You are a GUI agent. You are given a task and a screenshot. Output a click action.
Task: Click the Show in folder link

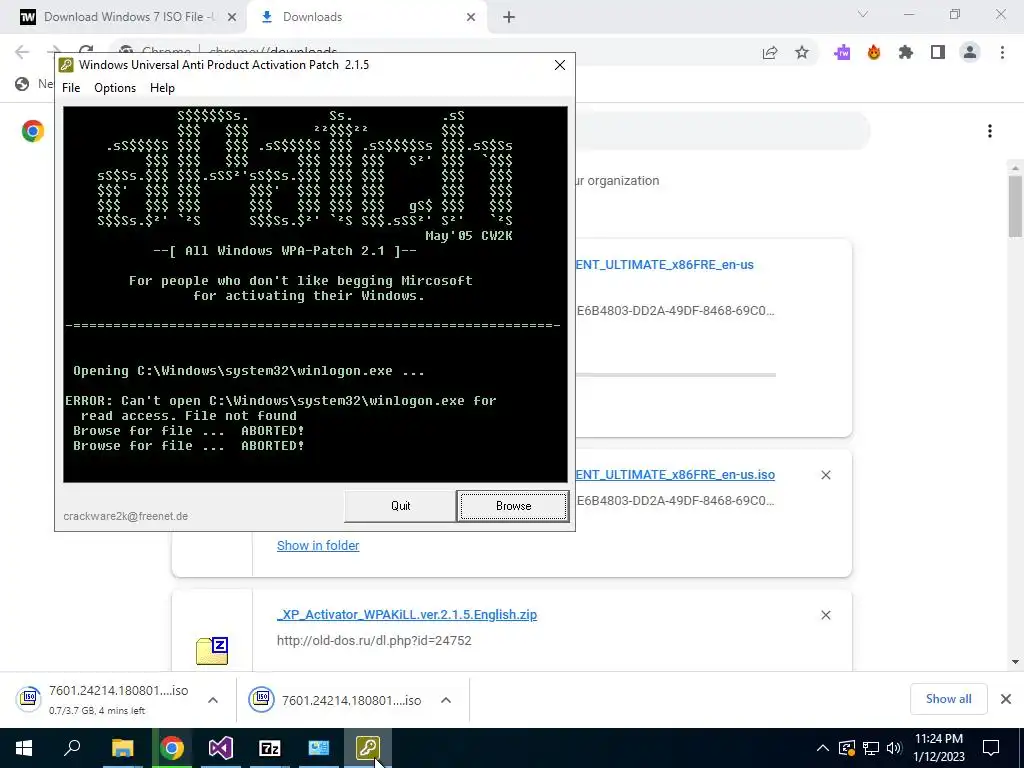tap(318, 545)
